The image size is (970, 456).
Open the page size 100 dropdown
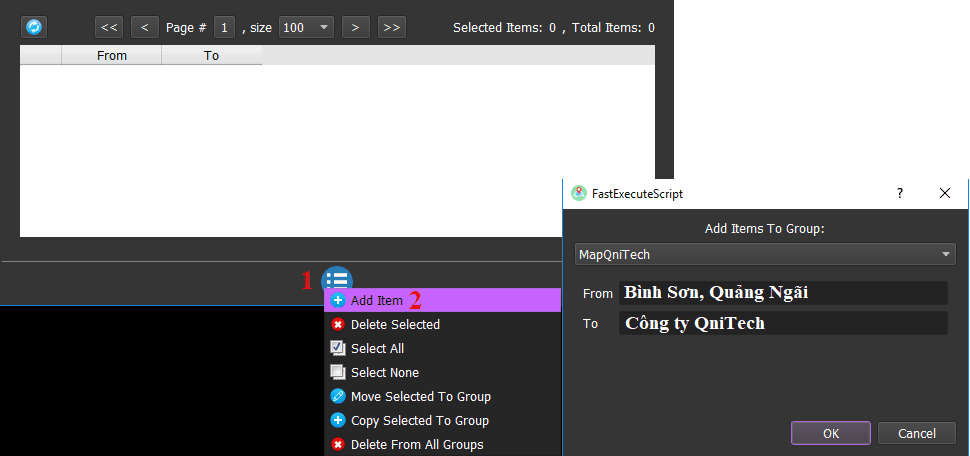306,27
